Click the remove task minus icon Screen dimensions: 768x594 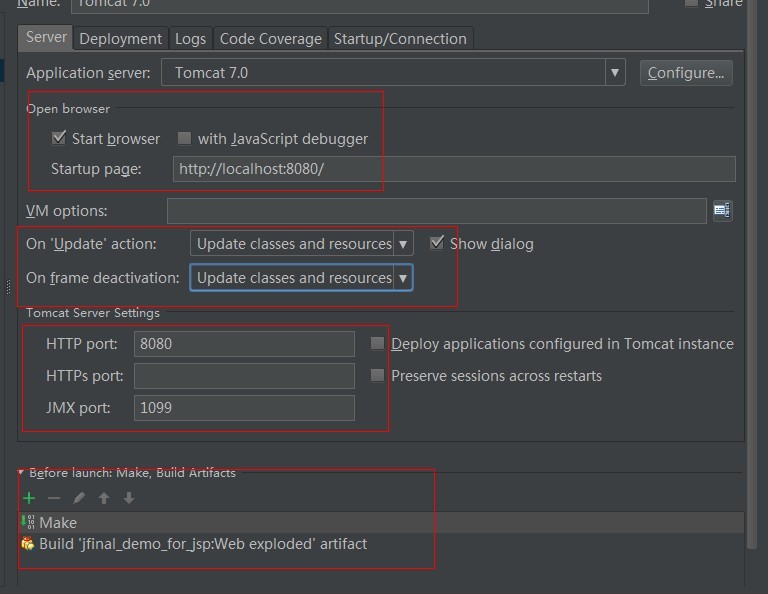point(54,498)
